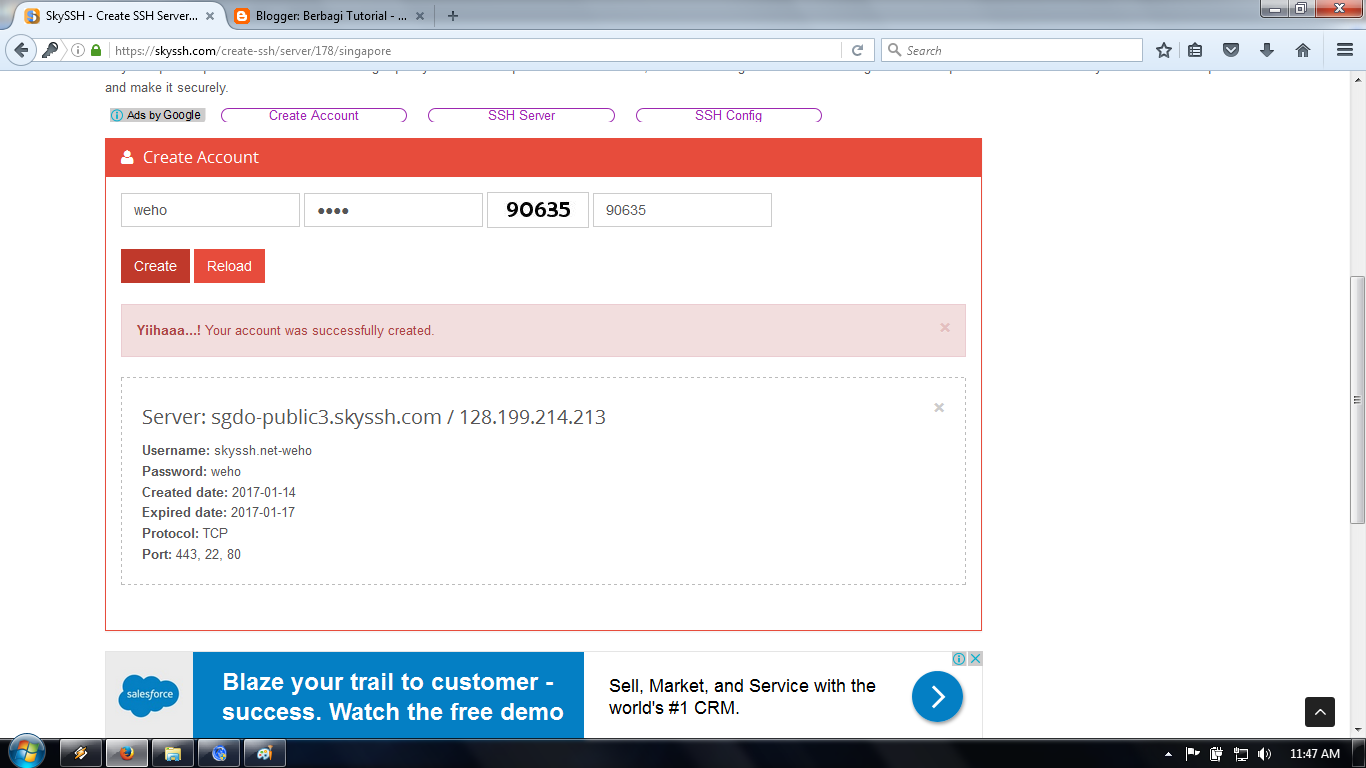The image size is (1366, 768).
Task: Open Windows Explorer from the taskbar
Action: pyautogui.click(x=172, y=752)
